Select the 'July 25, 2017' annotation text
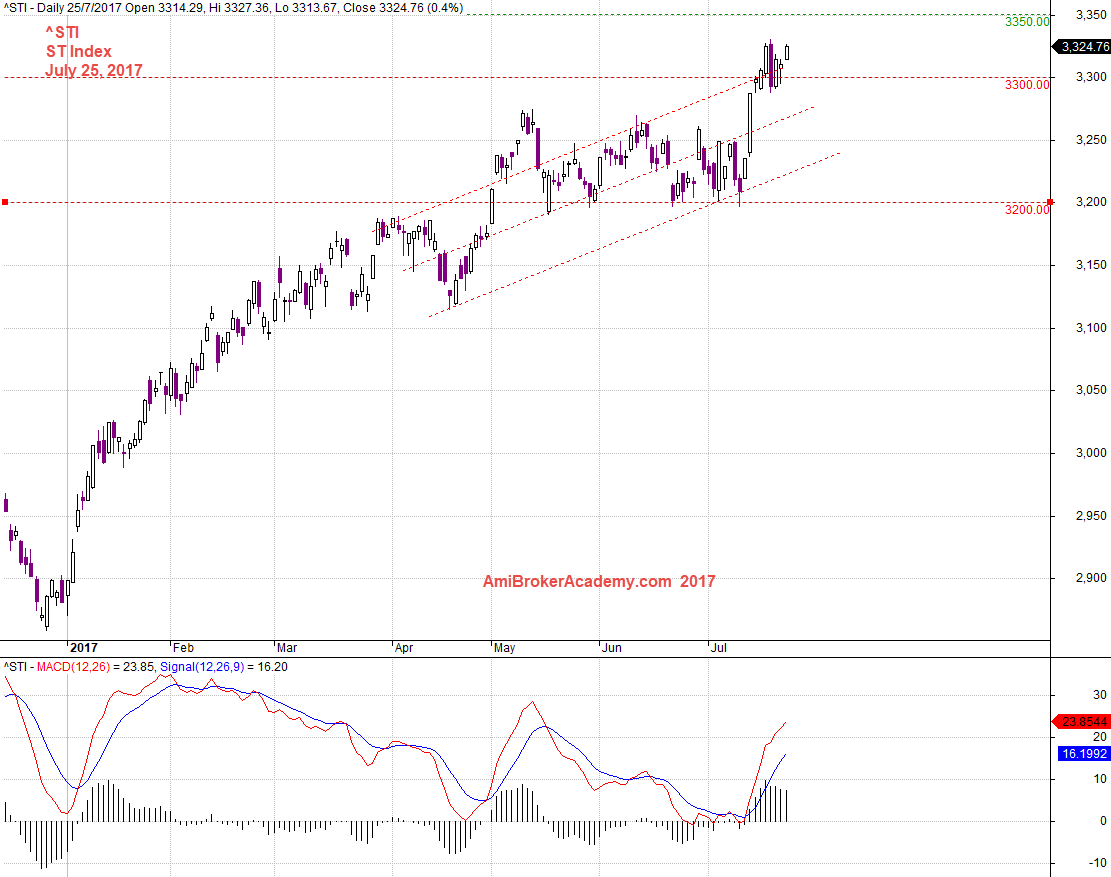The image size is (1111, 877). click(94, 70)
